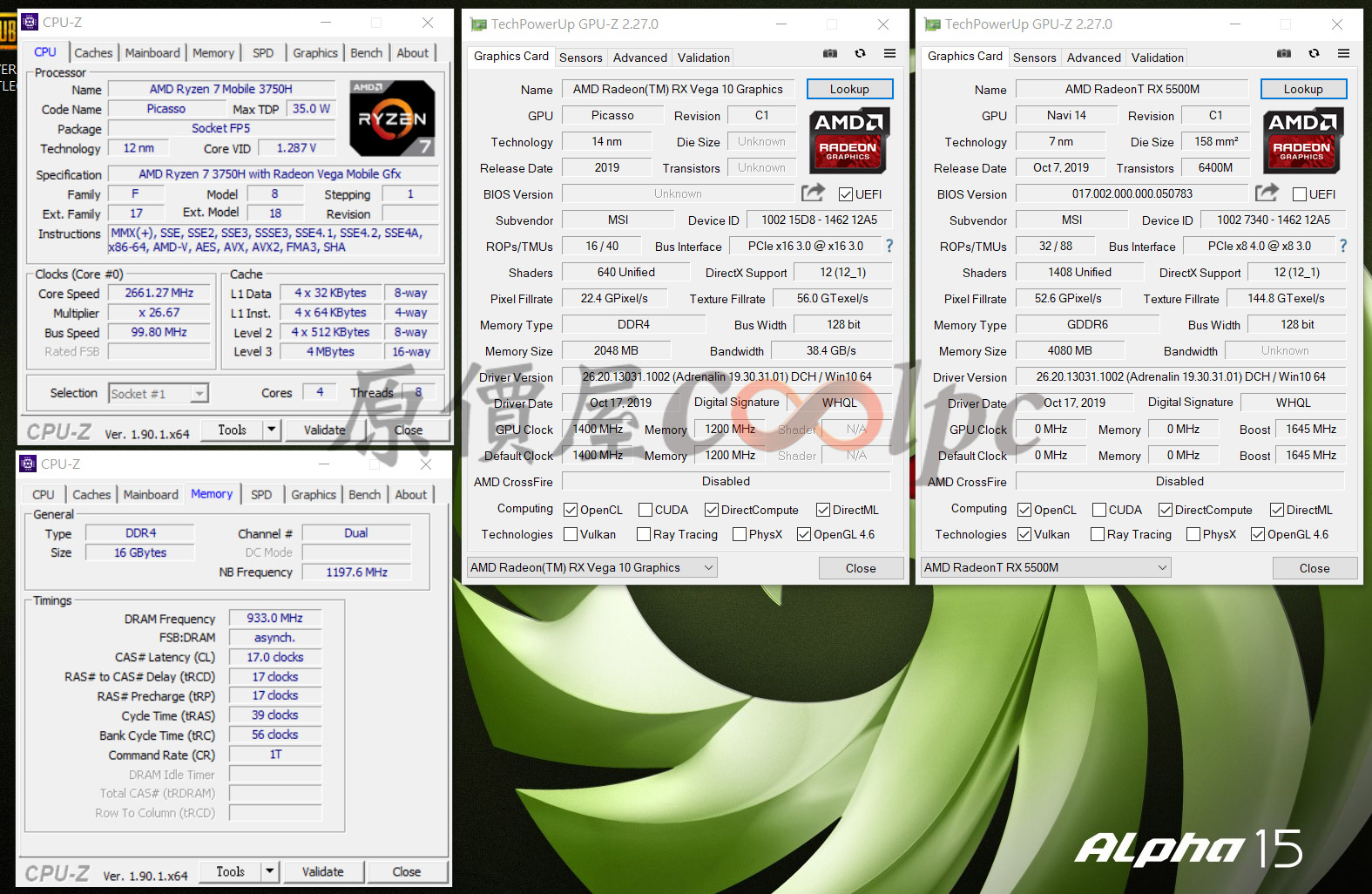1372x894 pixels.
Task: Click GPU-Z title bar icon for Vega 10 window
Action: [x=478, y=24]
